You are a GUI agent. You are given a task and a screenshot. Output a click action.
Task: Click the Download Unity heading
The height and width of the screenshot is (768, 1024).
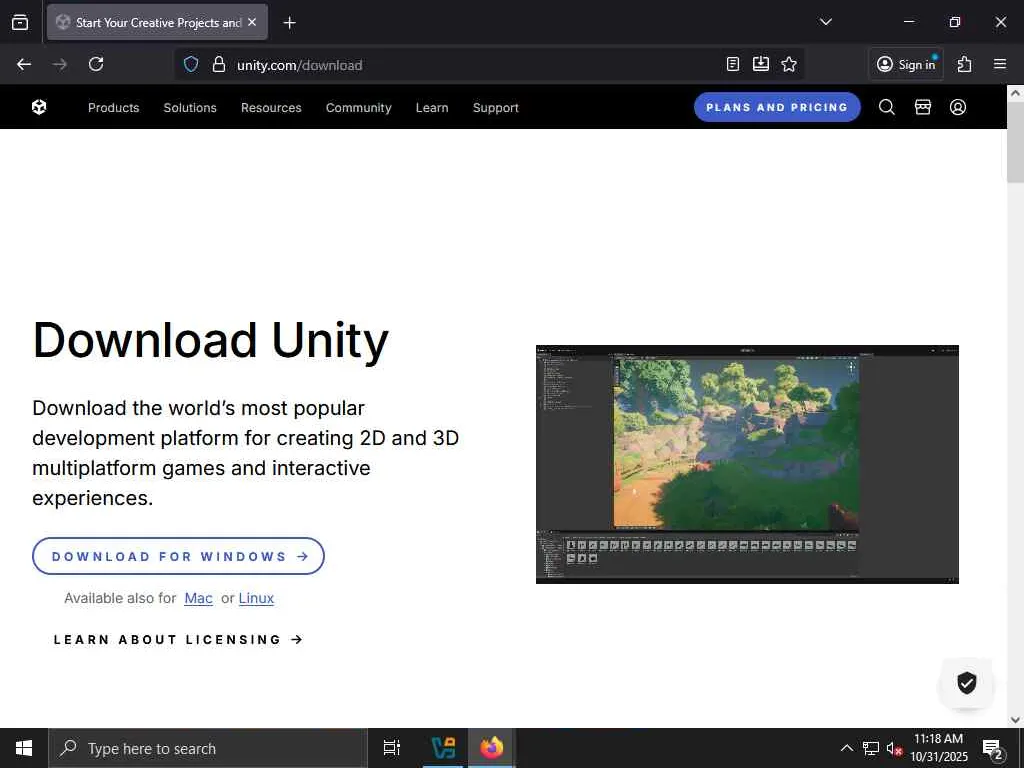(x=210, y=341)
